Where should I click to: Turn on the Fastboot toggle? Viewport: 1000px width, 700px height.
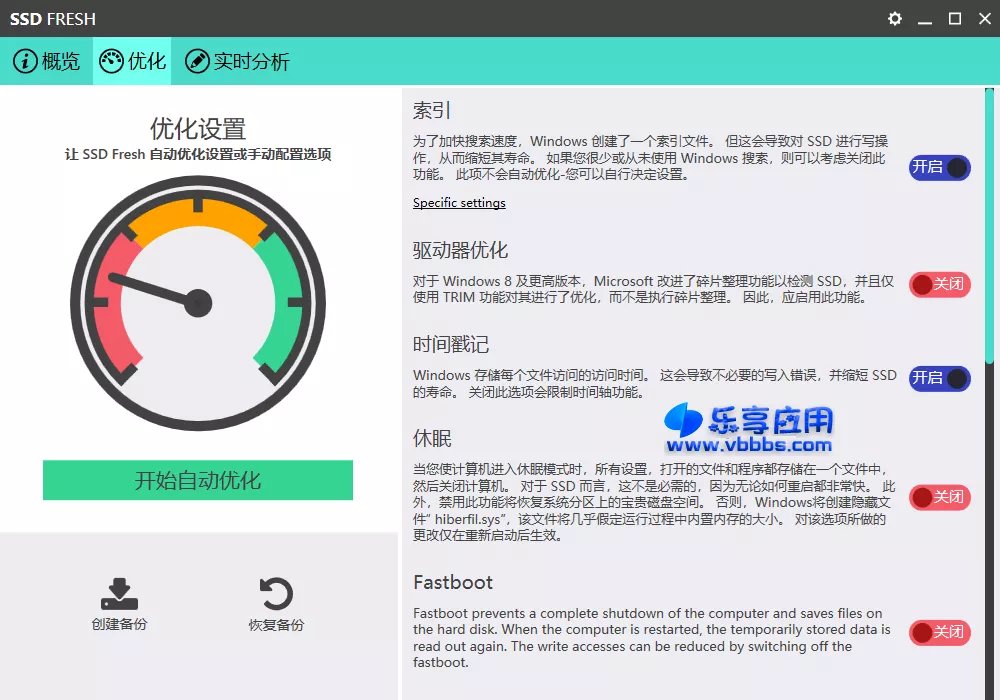[939, 632]
